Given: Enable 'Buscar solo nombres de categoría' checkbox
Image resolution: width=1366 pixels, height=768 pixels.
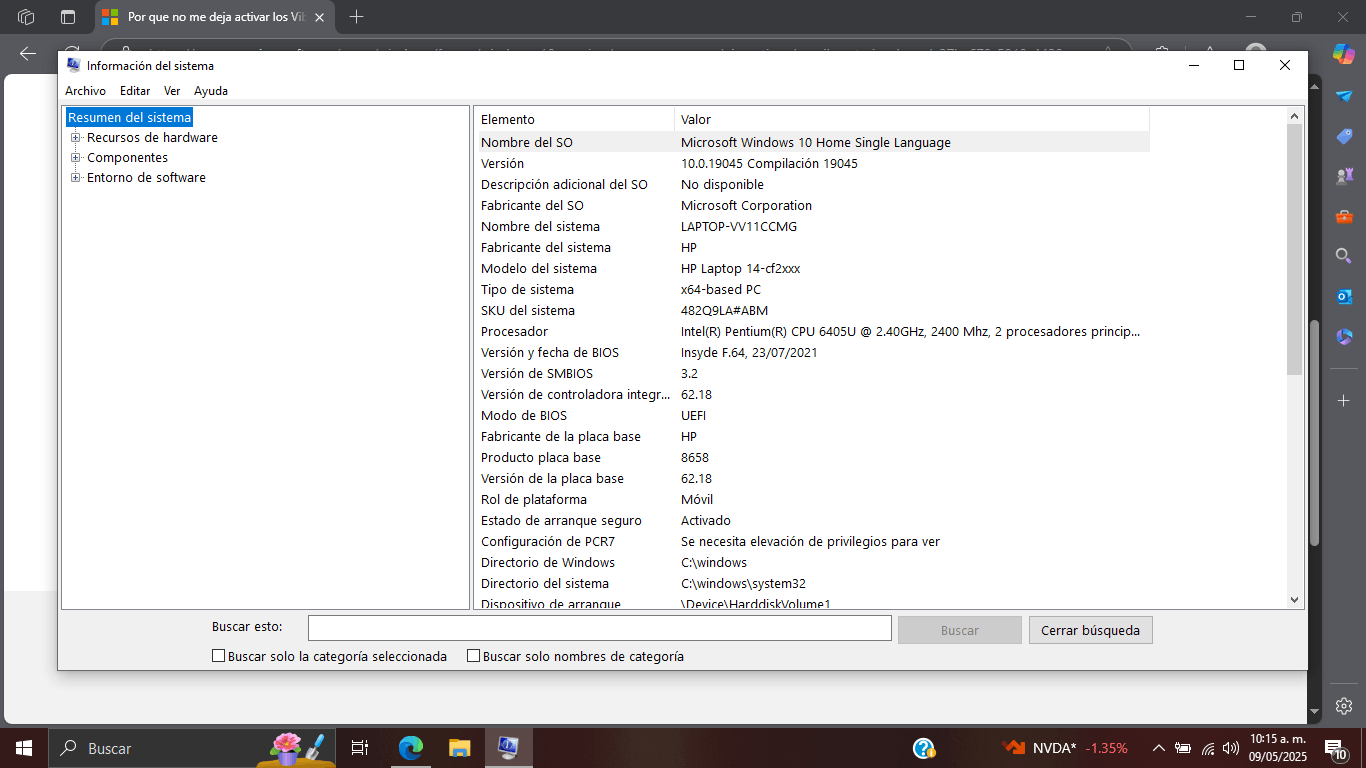Looking at the screenshot, I should point(474,656).
